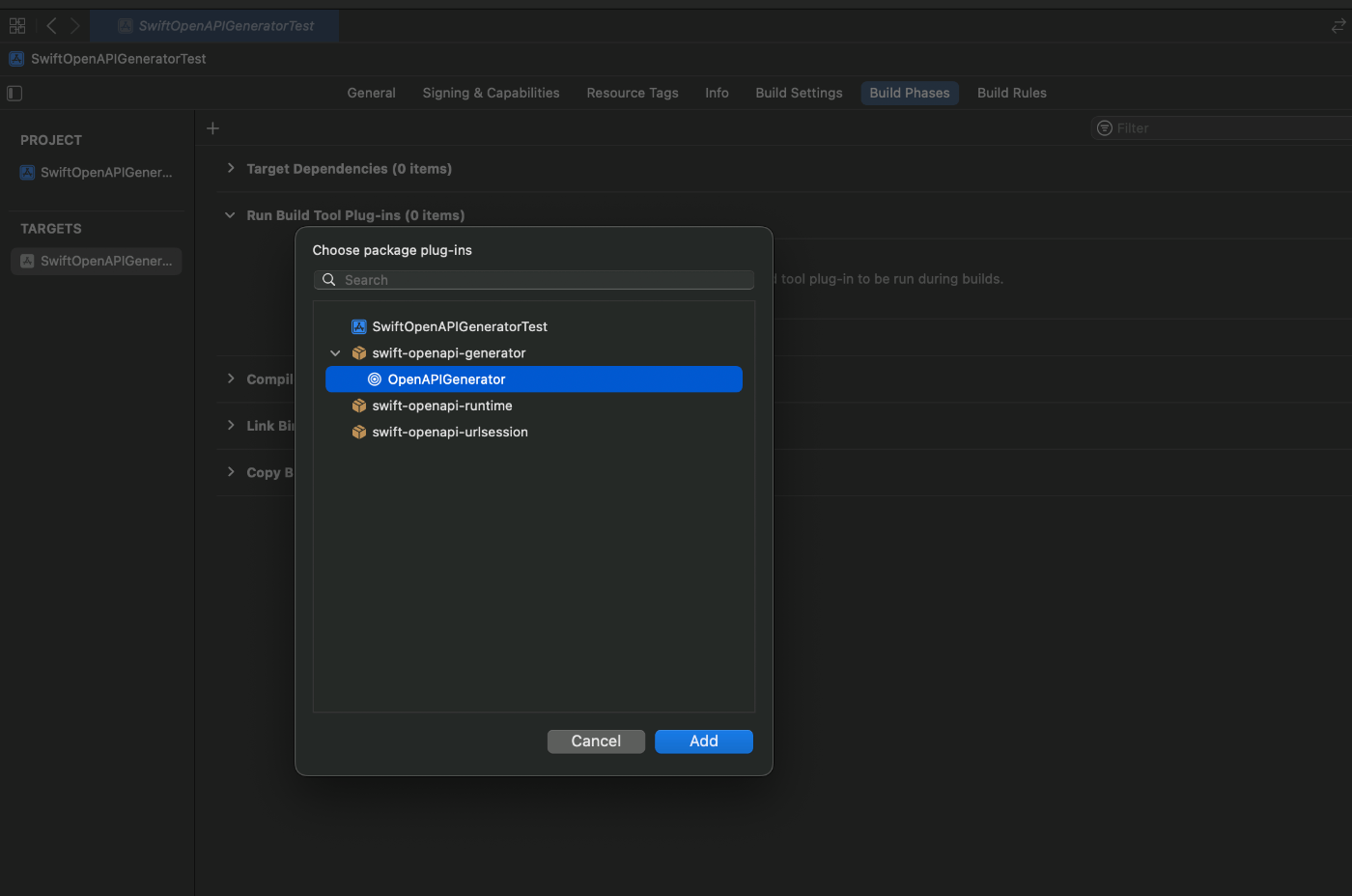Switch to the General tab
This screenshot has height=896, width=1352.
372,93
